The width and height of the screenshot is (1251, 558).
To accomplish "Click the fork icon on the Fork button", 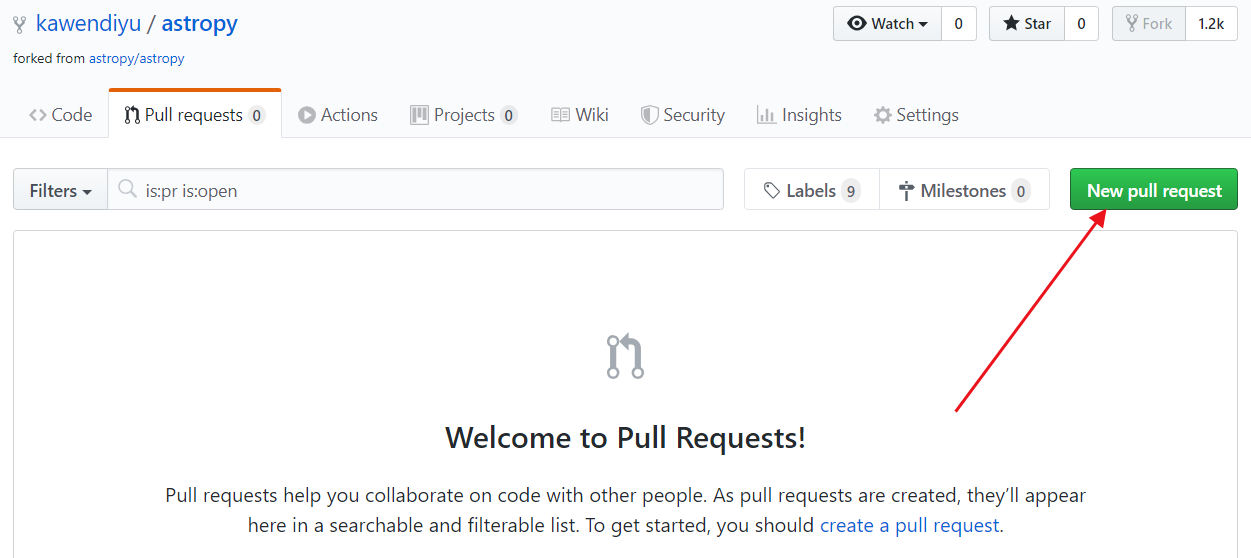I will (x=1131, y=23).
